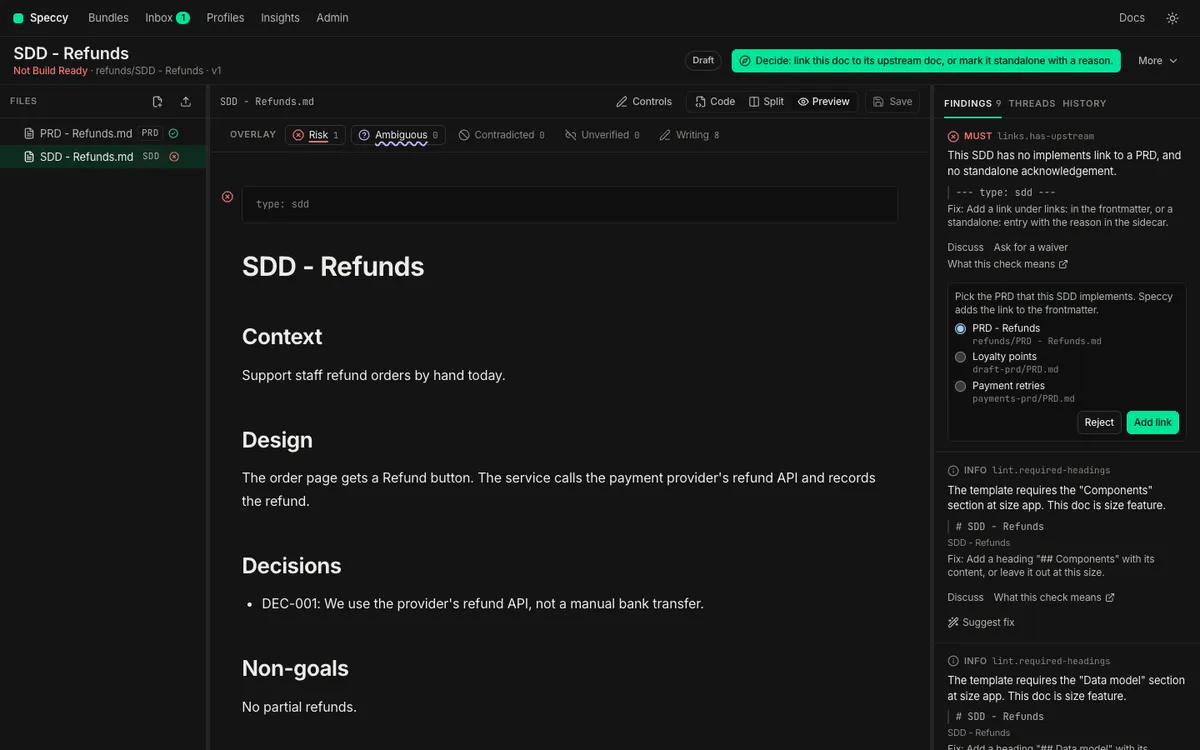Open Insights
Screen dimensions: 1200x750
(280, 18)
